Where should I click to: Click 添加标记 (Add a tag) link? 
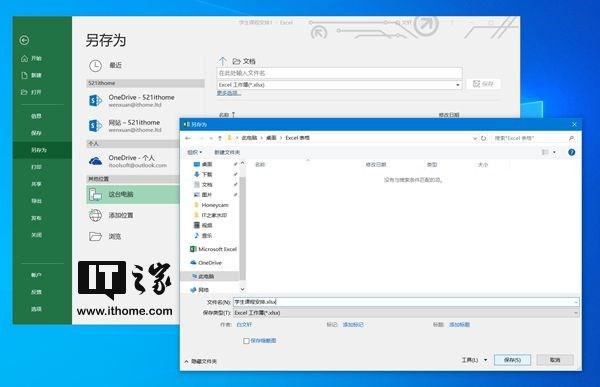click(353, 325)
